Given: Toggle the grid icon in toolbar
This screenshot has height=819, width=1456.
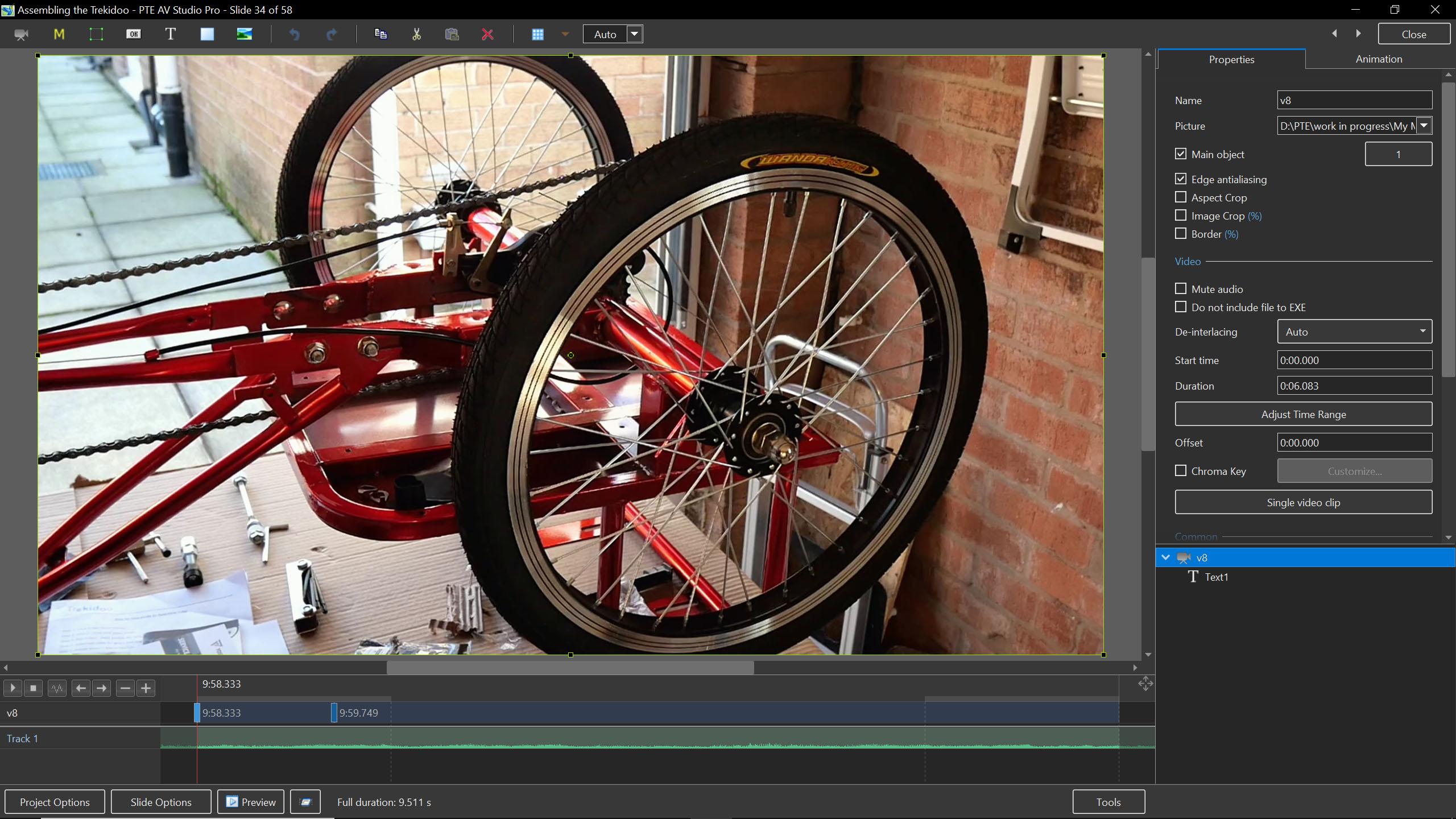Looking at the screenshot, I should click(537, 34).
